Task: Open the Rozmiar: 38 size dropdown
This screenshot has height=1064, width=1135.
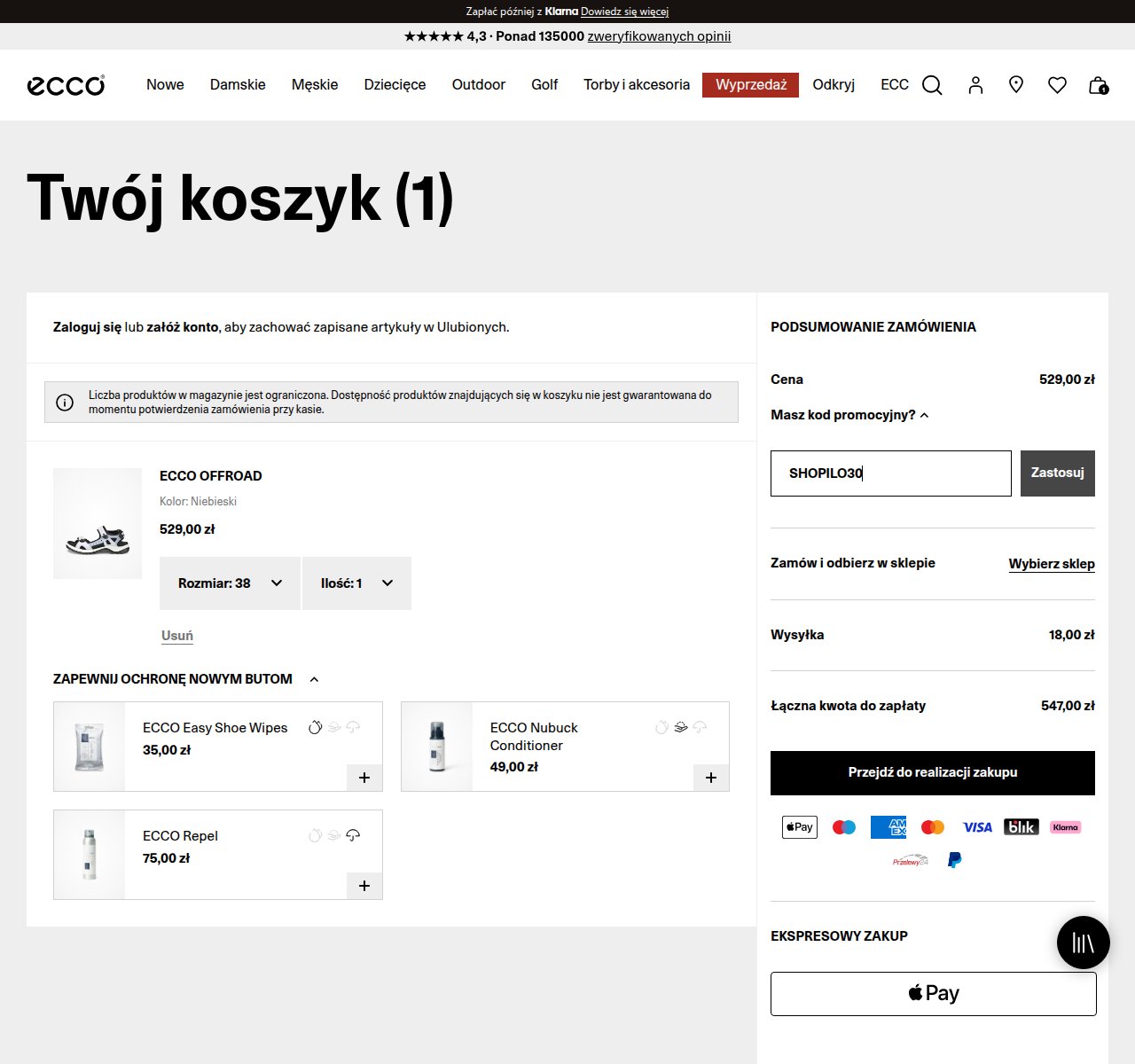Action: [x=230, y=583]
